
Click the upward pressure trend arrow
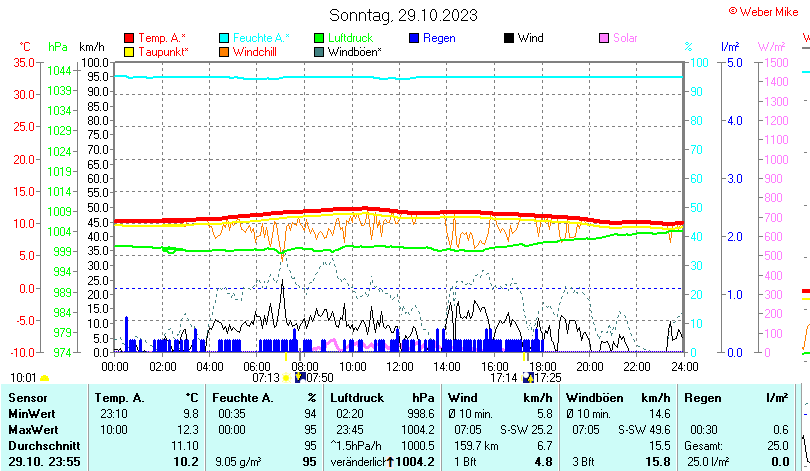tap(390, 462)
